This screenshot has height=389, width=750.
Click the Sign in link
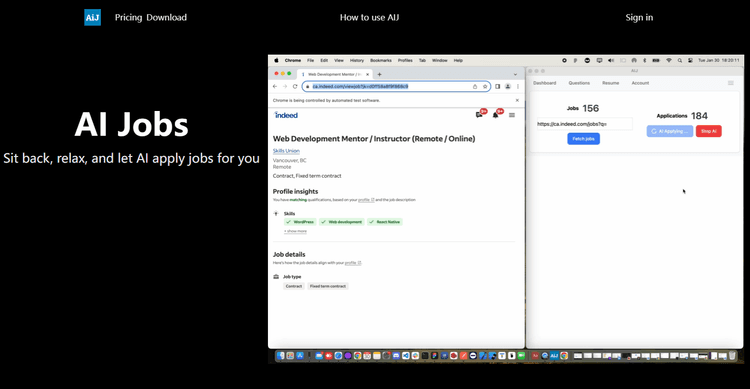639,17
